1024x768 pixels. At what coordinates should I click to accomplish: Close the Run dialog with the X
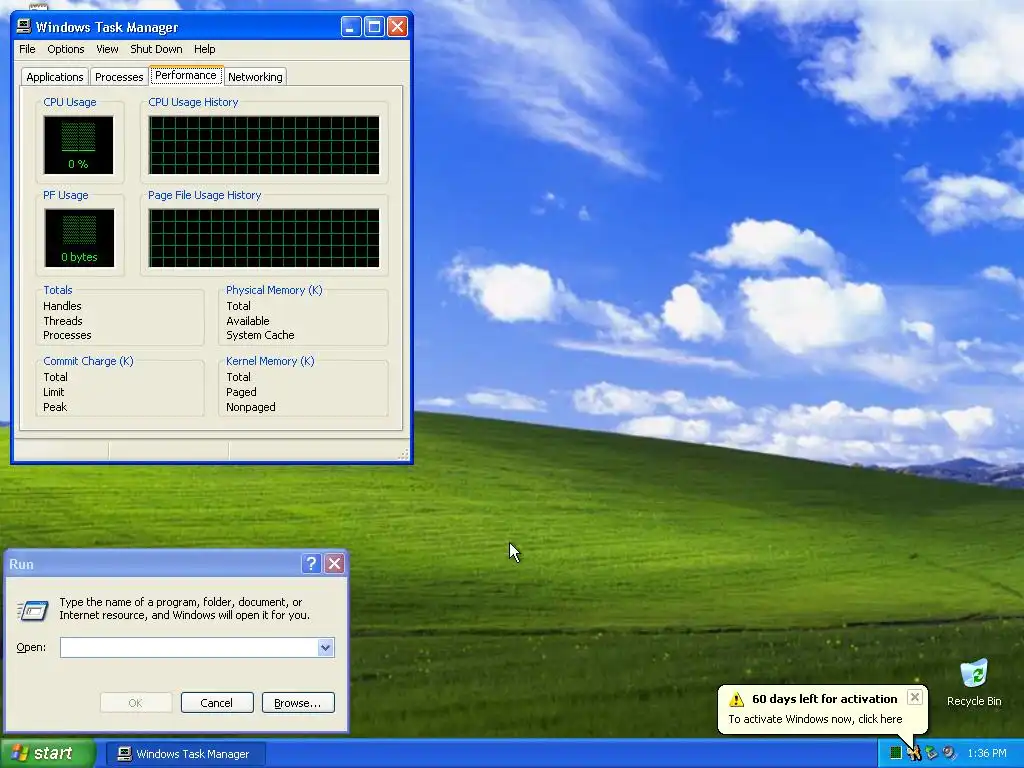[x=334, y=564]
